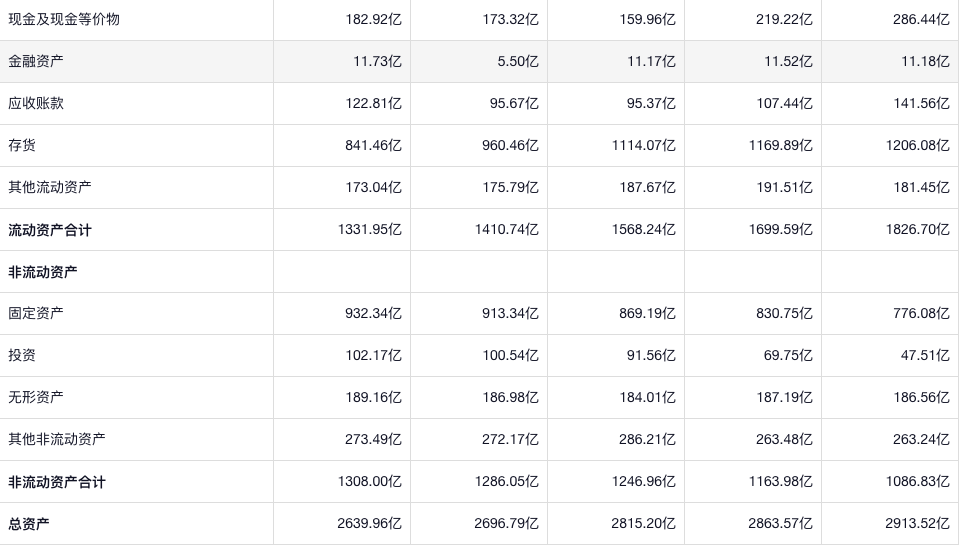960x545 pixels.
Task: Click the 非流动资产 section heading
Action: (43, 272)
